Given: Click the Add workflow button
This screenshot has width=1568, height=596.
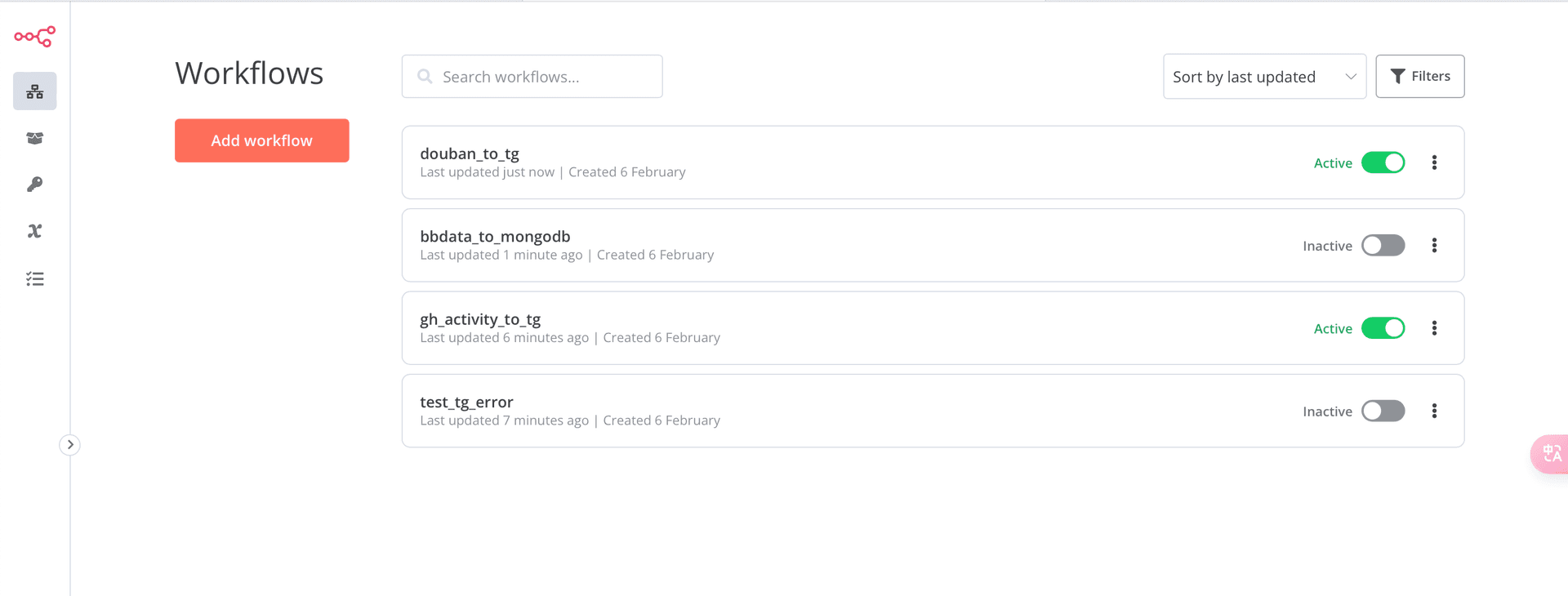Looking at the screenshot, I should [x=262, y=140].
